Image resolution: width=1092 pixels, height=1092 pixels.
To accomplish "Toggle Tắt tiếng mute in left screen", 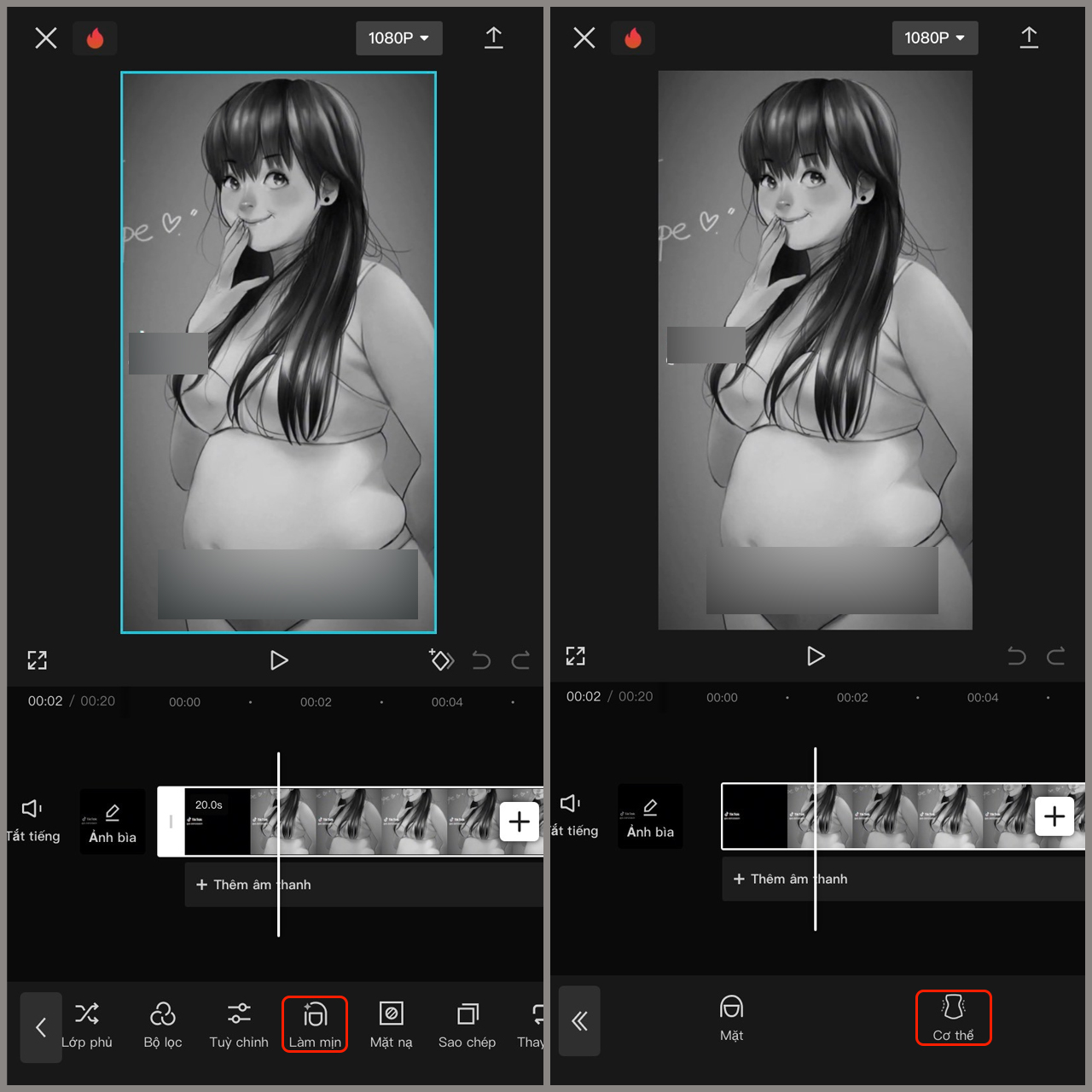I will (32, 821).
